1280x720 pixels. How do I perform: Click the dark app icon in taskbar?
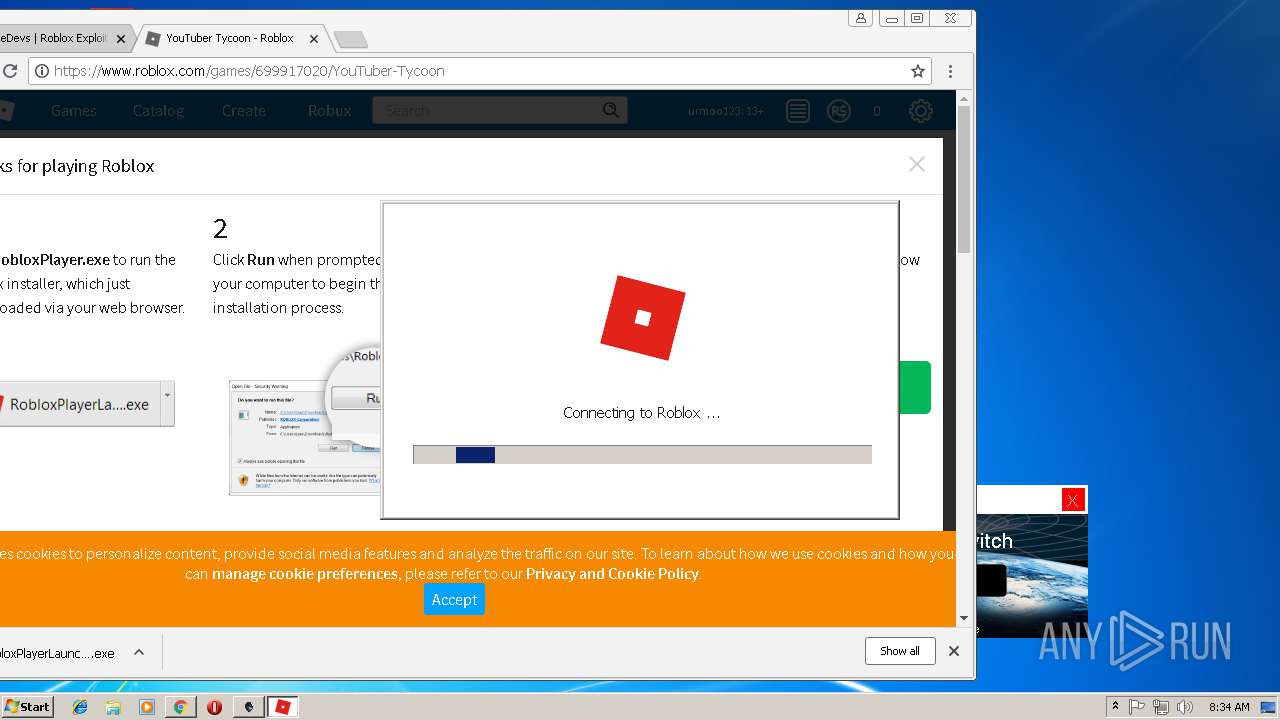(x=248, y=707)
